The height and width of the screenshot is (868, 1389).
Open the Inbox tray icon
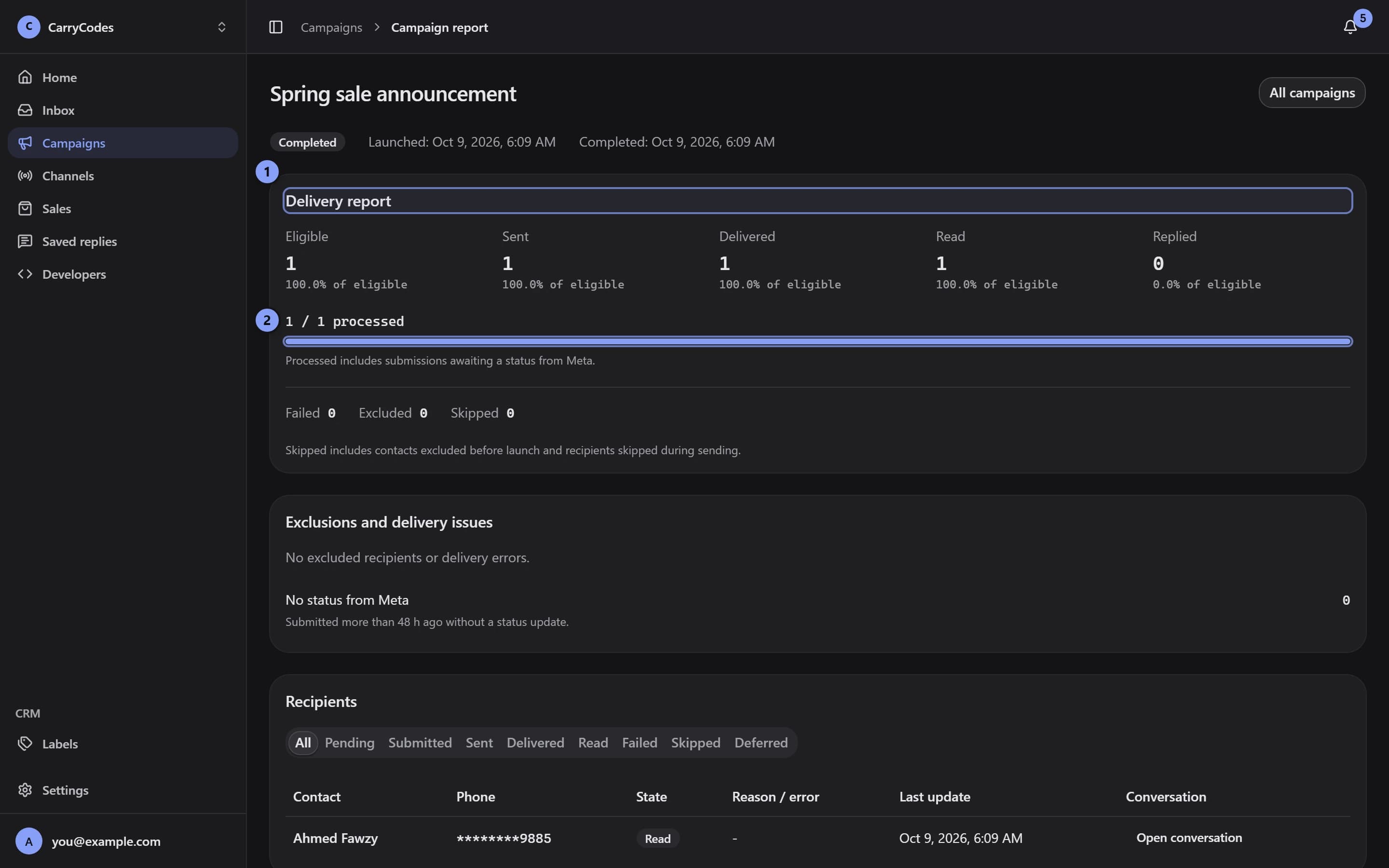coord(25,109)
